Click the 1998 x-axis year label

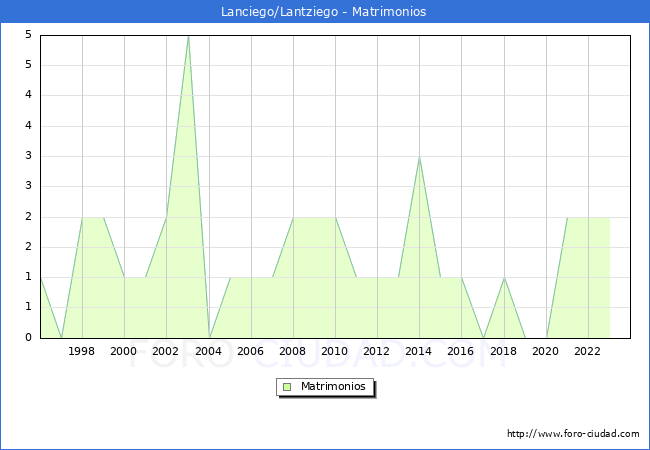[82, 351]
